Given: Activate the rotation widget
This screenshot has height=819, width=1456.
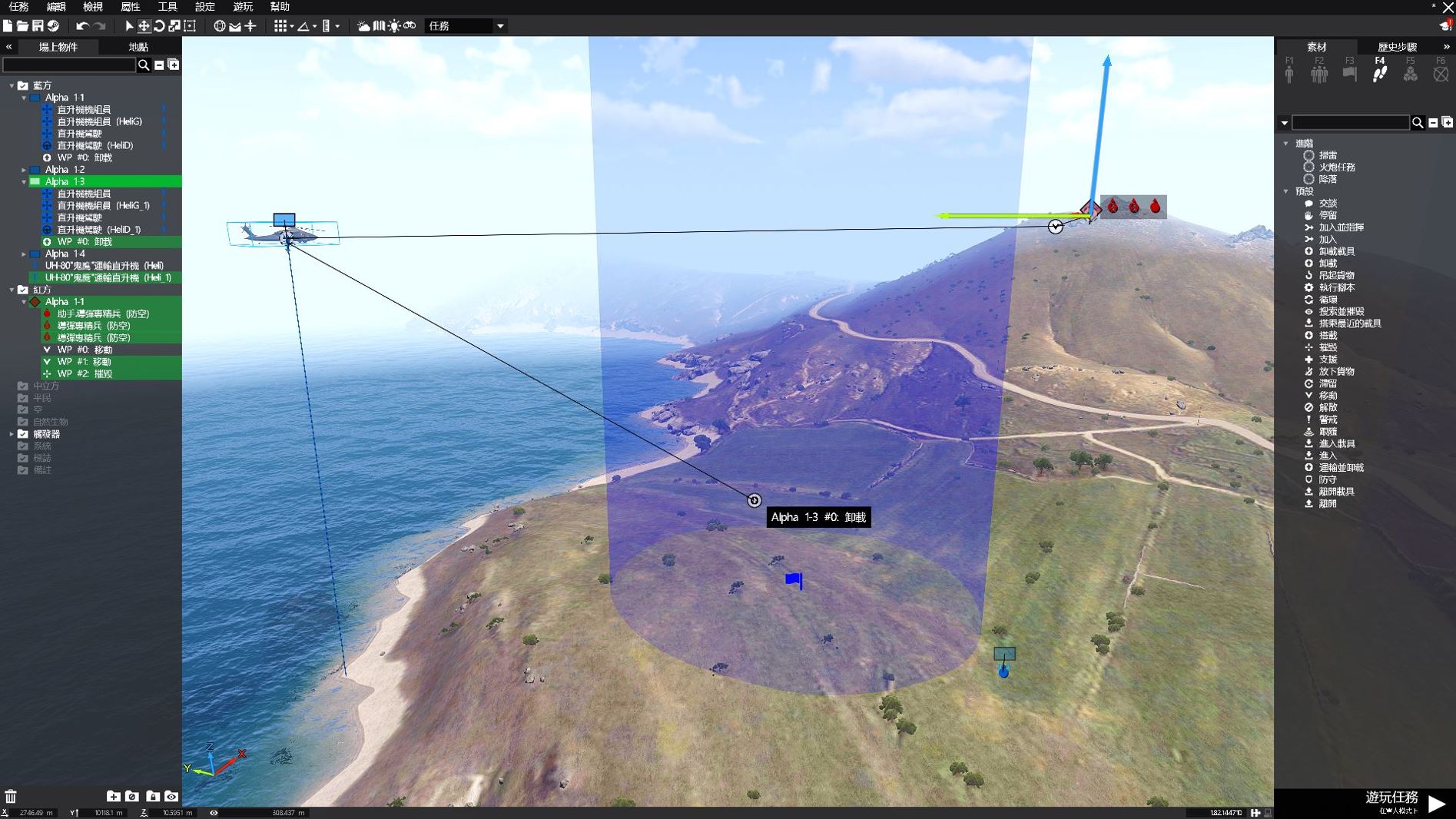Looking at the screenshot, I should pyautogui.click(x=159, y=25).
